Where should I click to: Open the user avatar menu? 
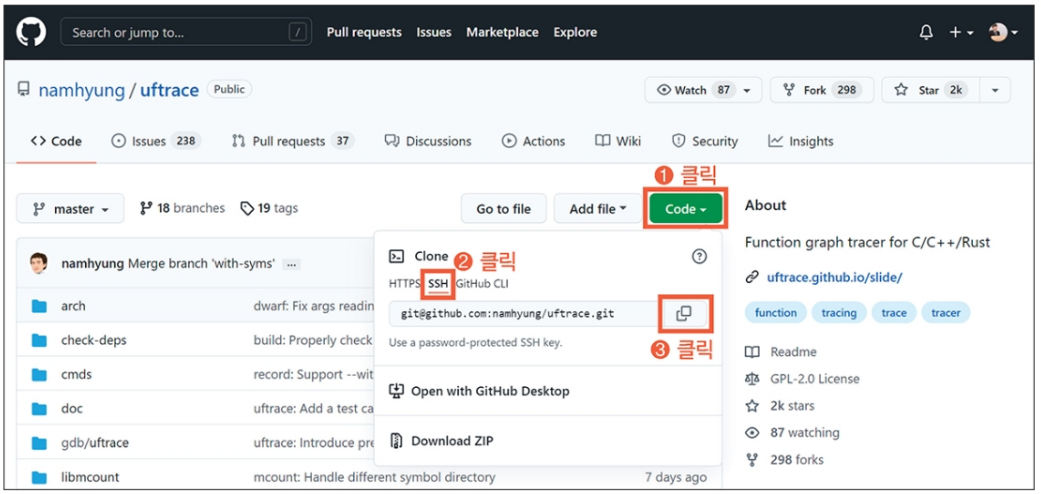coord(1003,32)
